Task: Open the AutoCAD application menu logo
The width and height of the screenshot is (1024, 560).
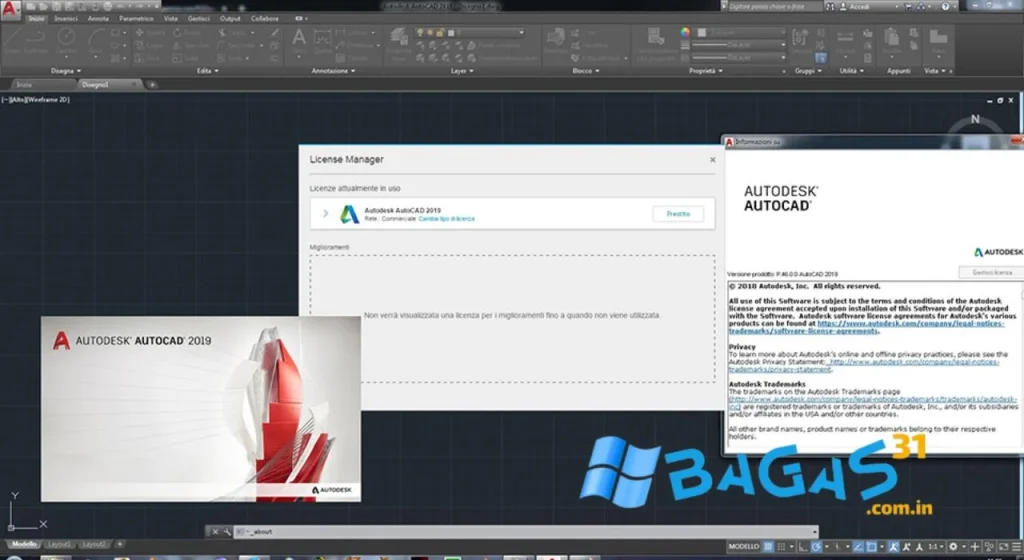Action: (x=9, y=9)
